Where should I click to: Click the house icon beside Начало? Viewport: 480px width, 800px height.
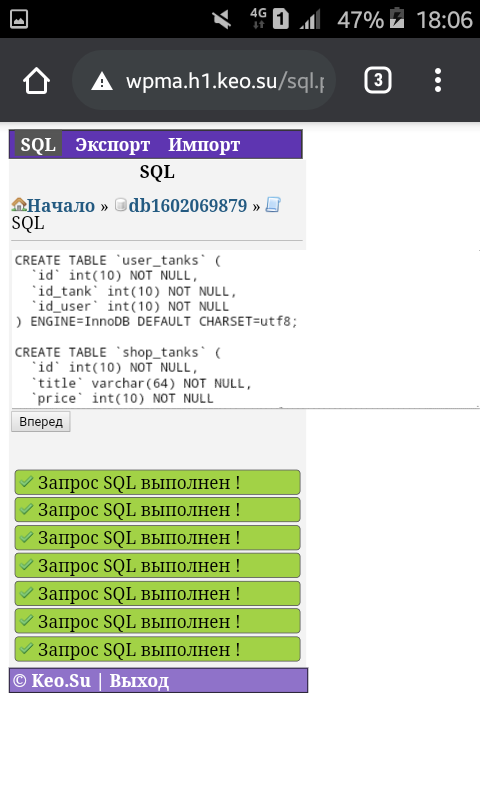click(x=19, y=205)
